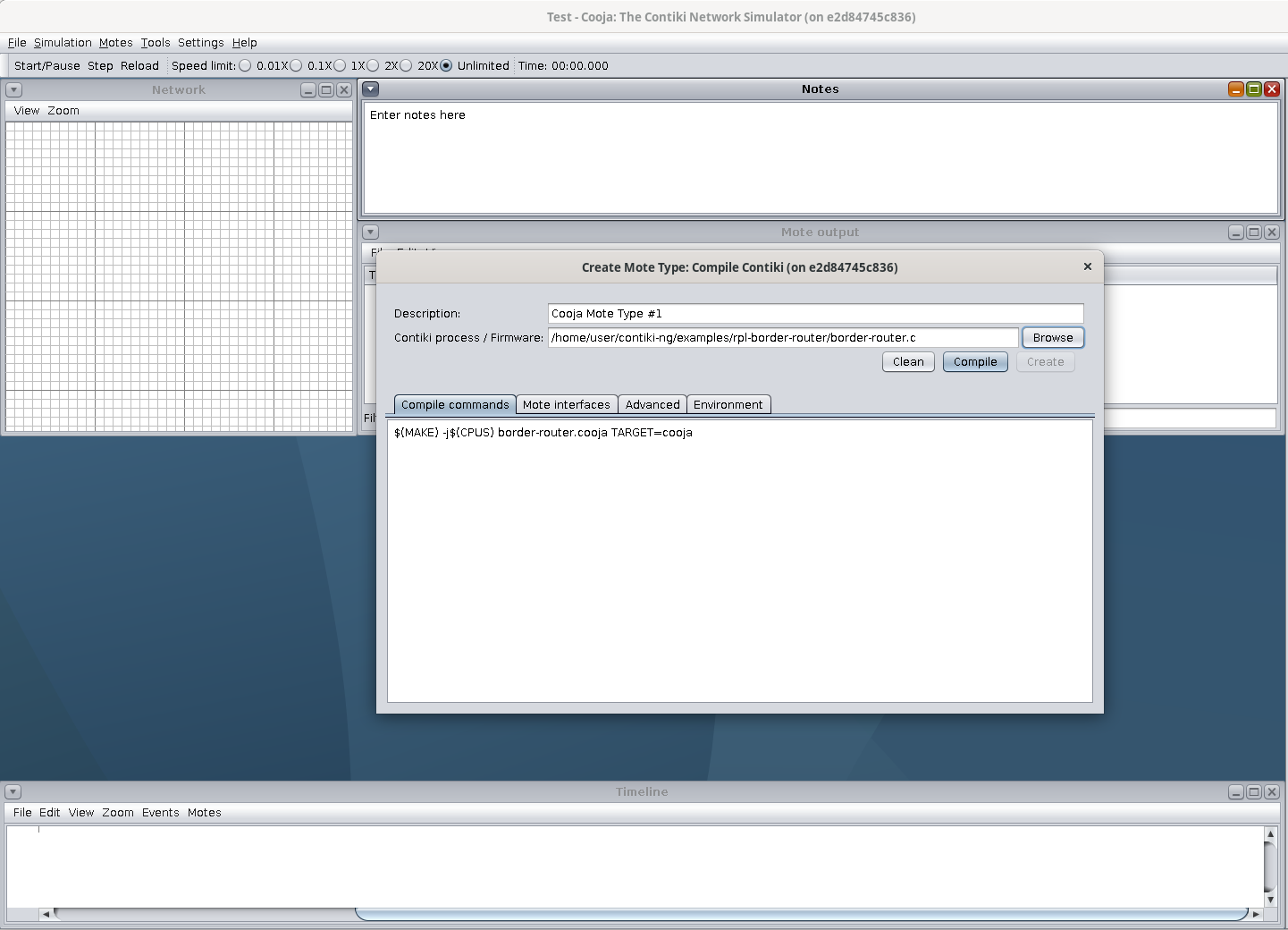
Task: Click the Browse button for firmware
Action: pos(1053,338)
